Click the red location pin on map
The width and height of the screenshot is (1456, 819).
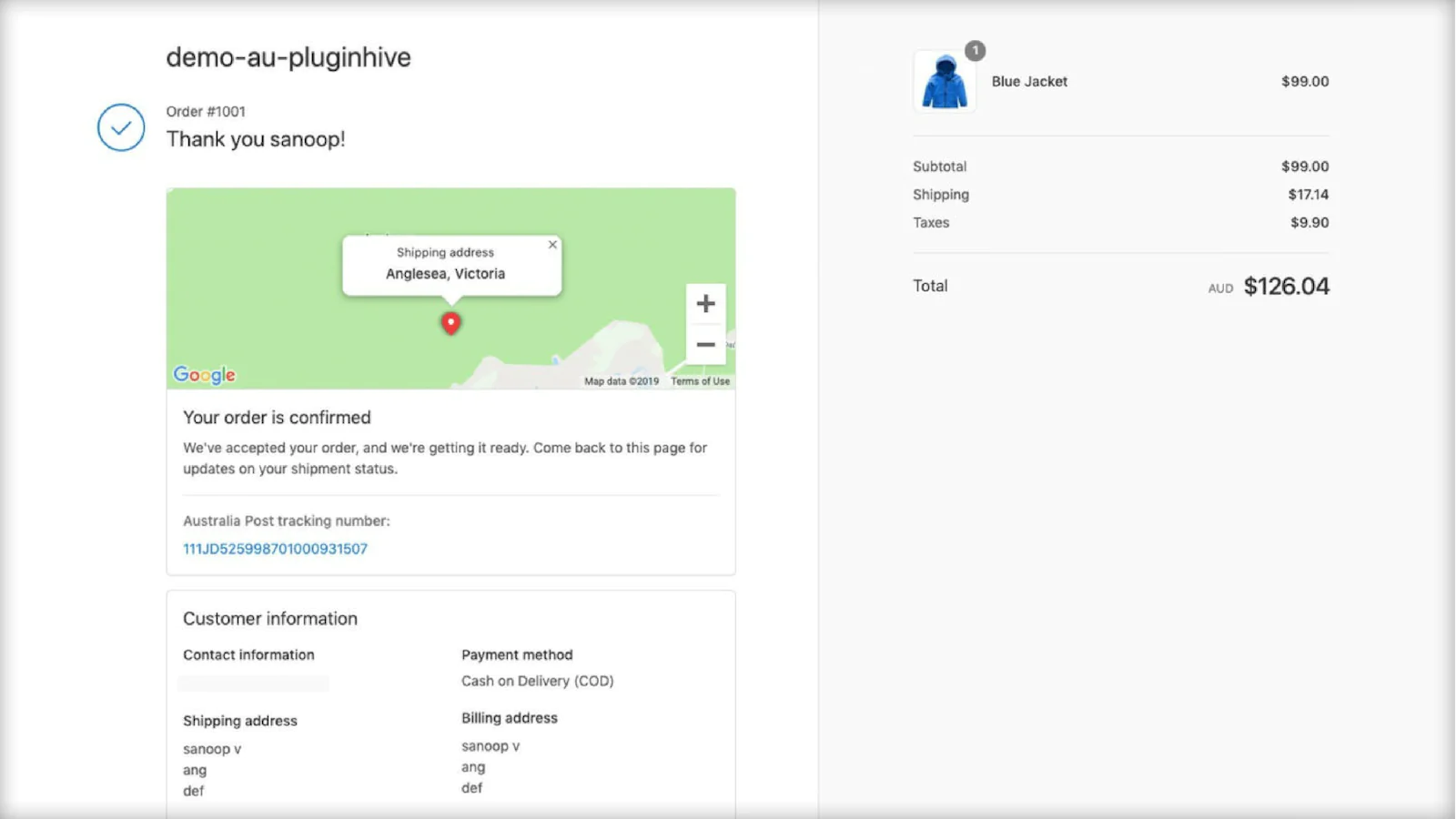[450, 323]
